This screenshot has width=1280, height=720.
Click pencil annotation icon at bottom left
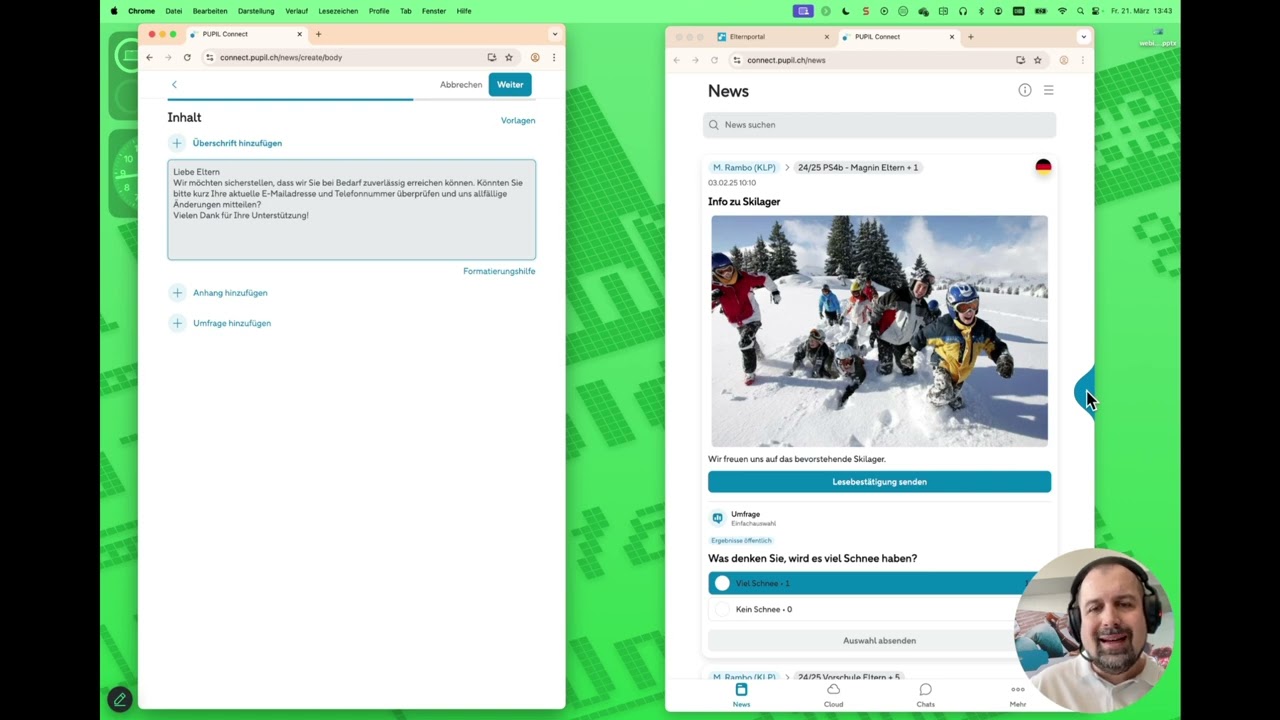[120, 699]
